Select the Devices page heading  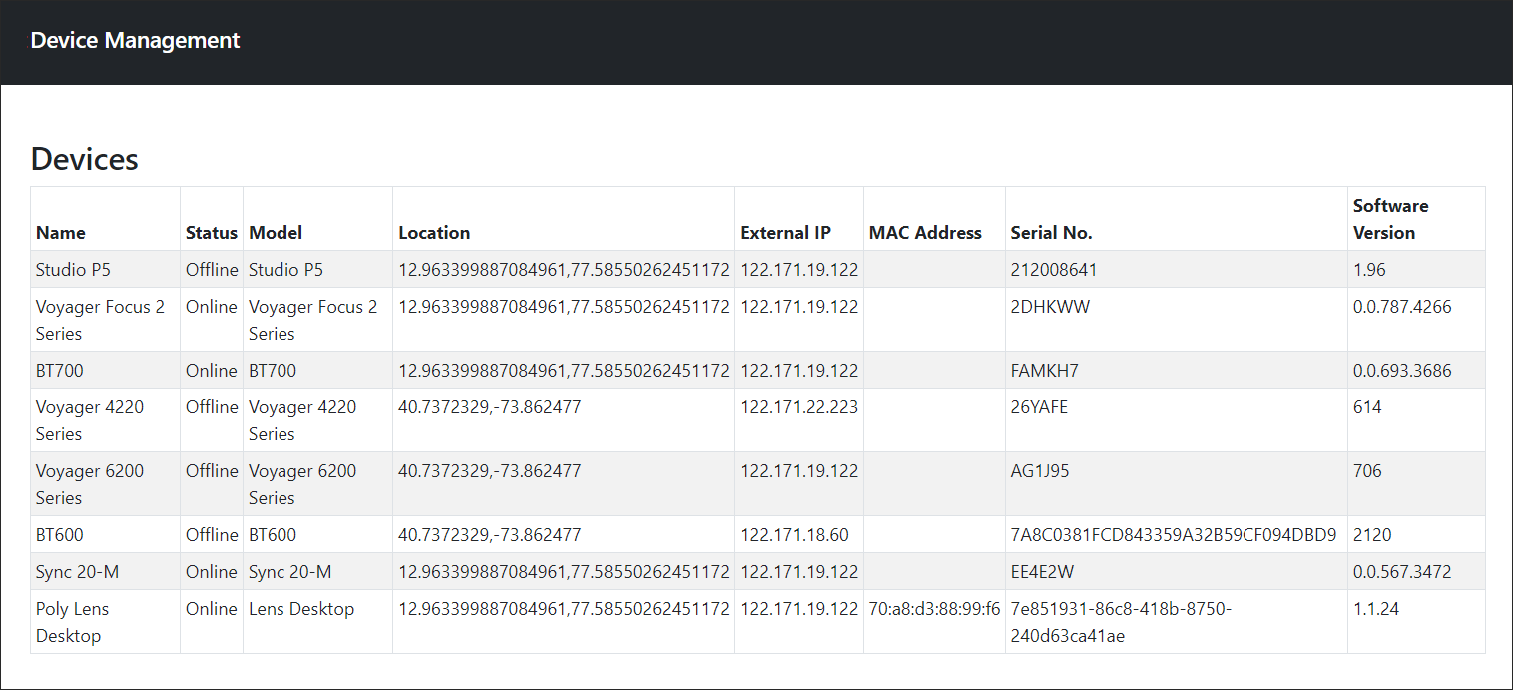click(84, 158)
